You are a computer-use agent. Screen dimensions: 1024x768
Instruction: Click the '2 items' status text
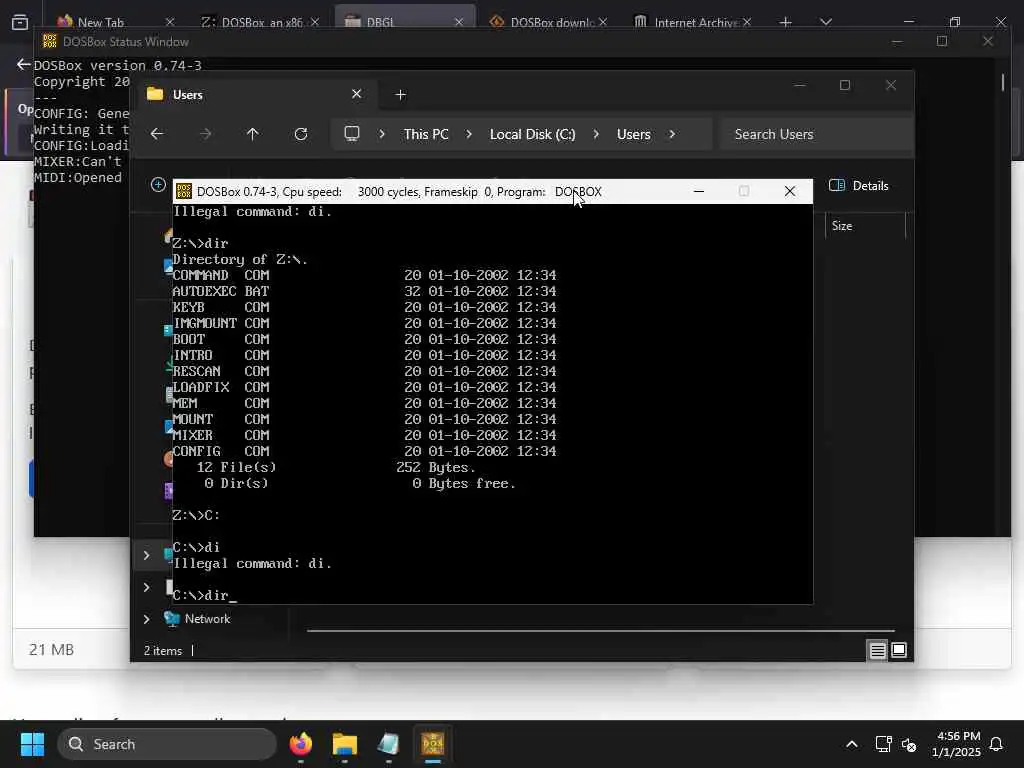[163, 650]
